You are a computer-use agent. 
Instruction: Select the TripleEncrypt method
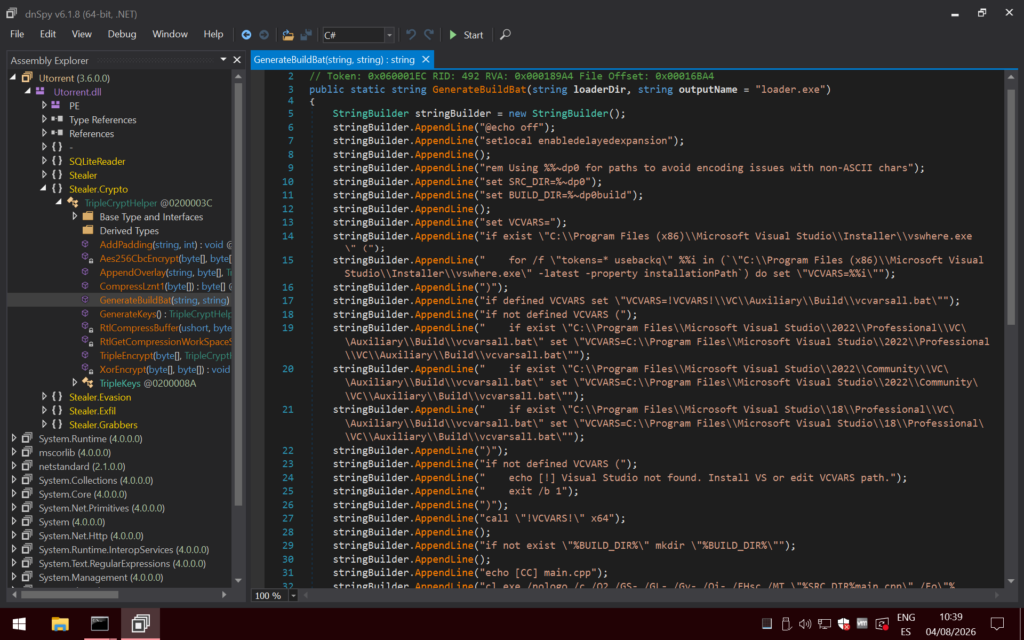(165, 355)
